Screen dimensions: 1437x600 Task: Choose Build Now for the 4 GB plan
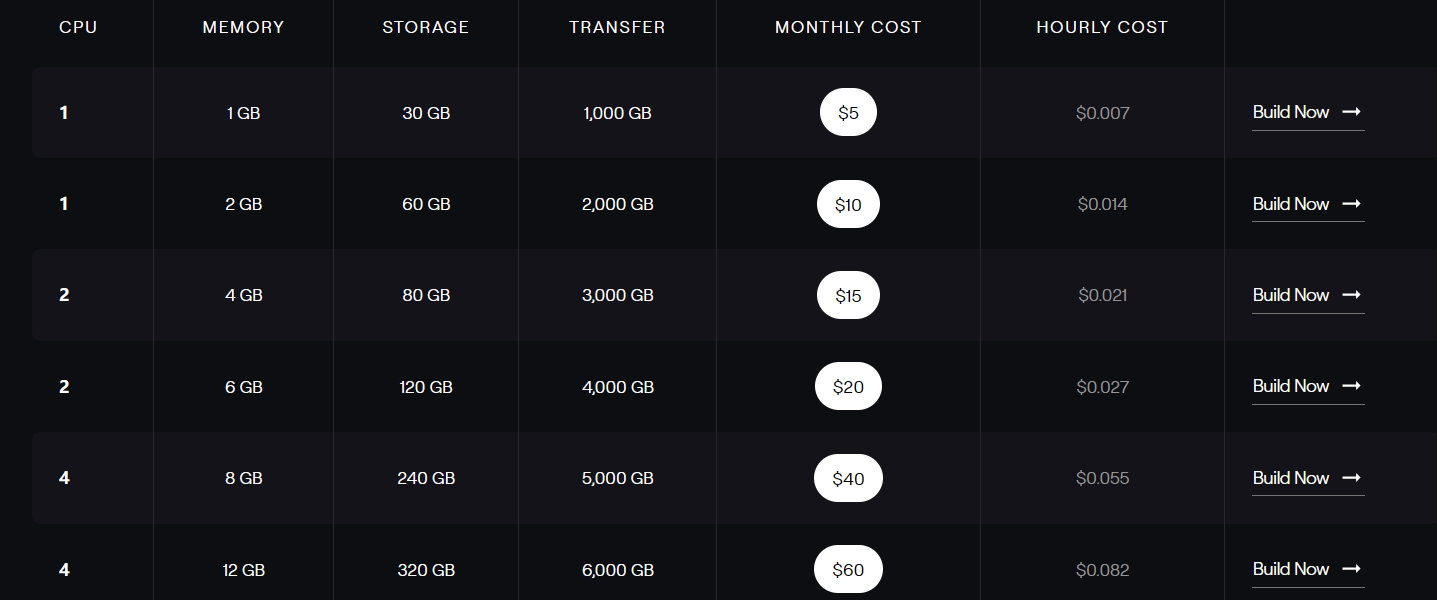1290,295
